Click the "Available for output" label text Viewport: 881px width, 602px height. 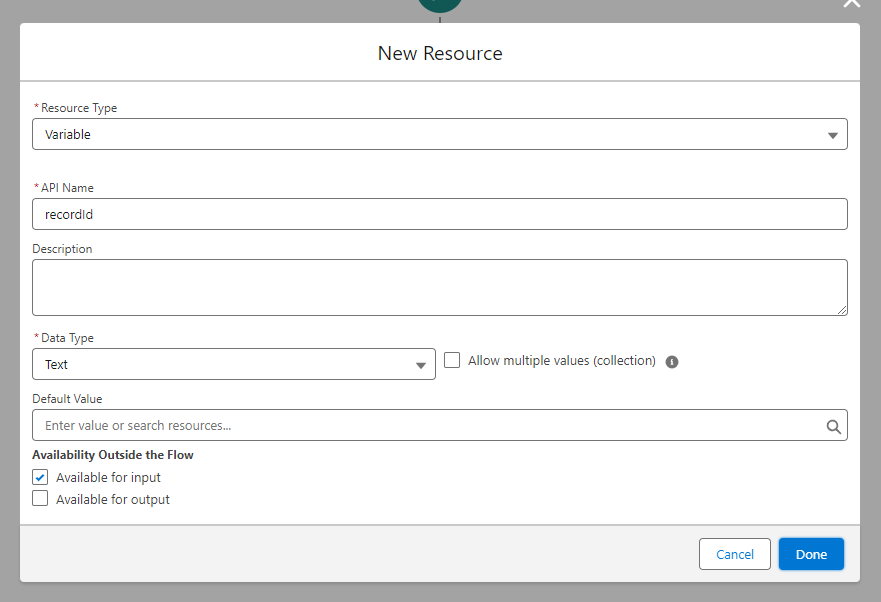pyautogui.click(x=113, y=499)
